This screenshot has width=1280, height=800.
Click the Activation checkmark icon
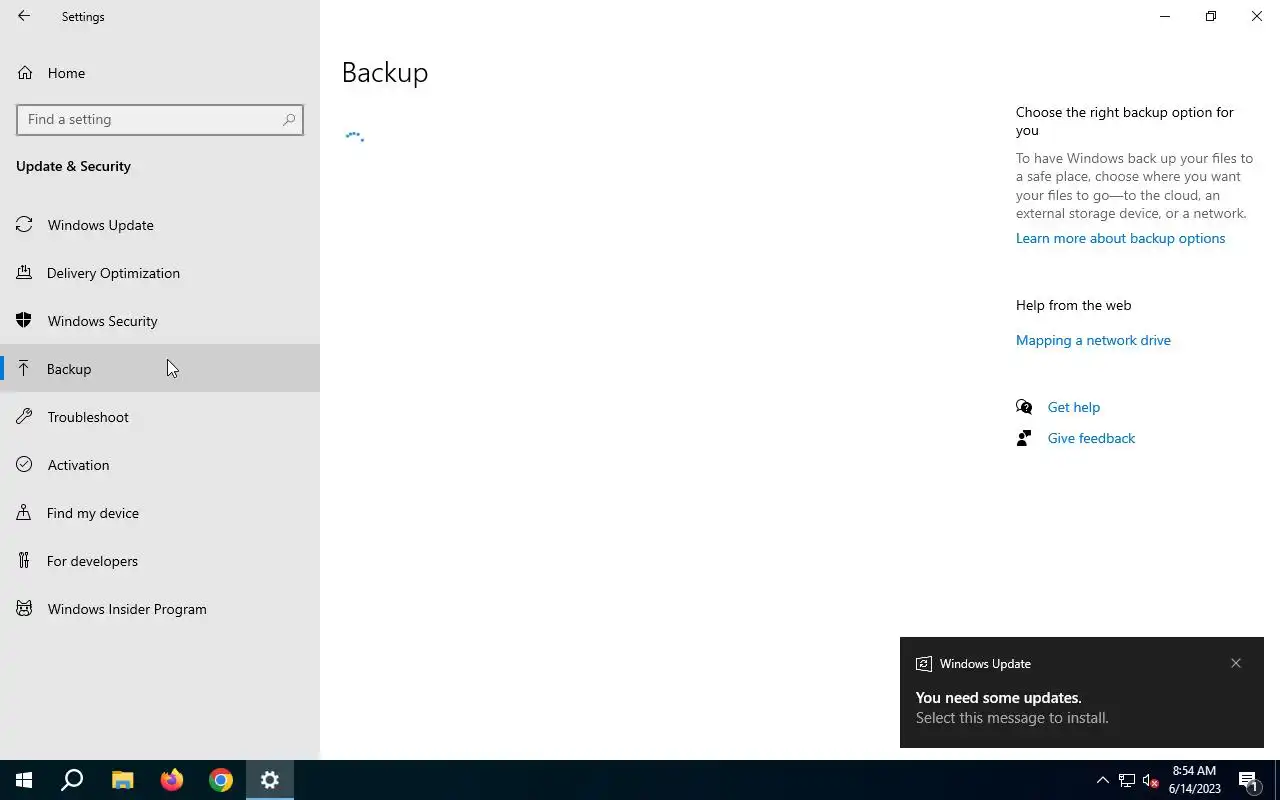coord(24,465)
